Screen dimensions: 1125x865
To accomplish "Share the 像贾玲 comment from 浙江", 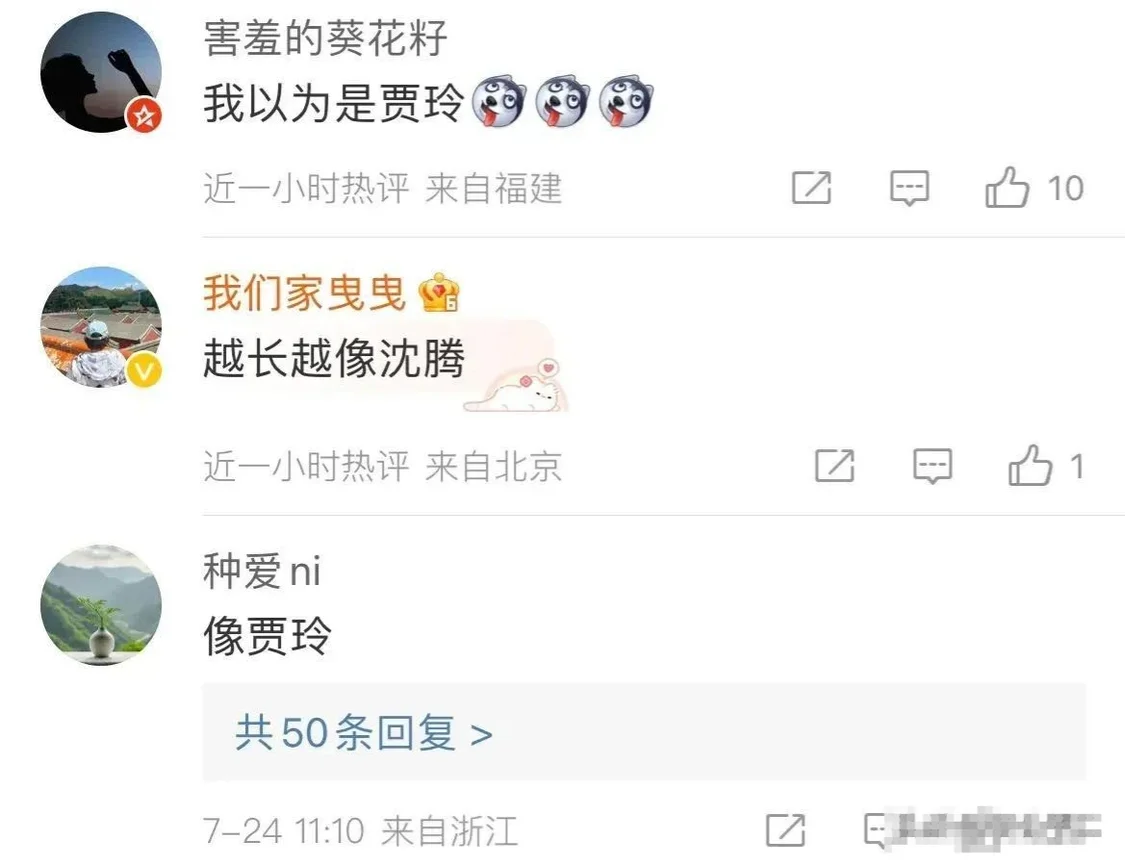I will [x=785, y=831].
